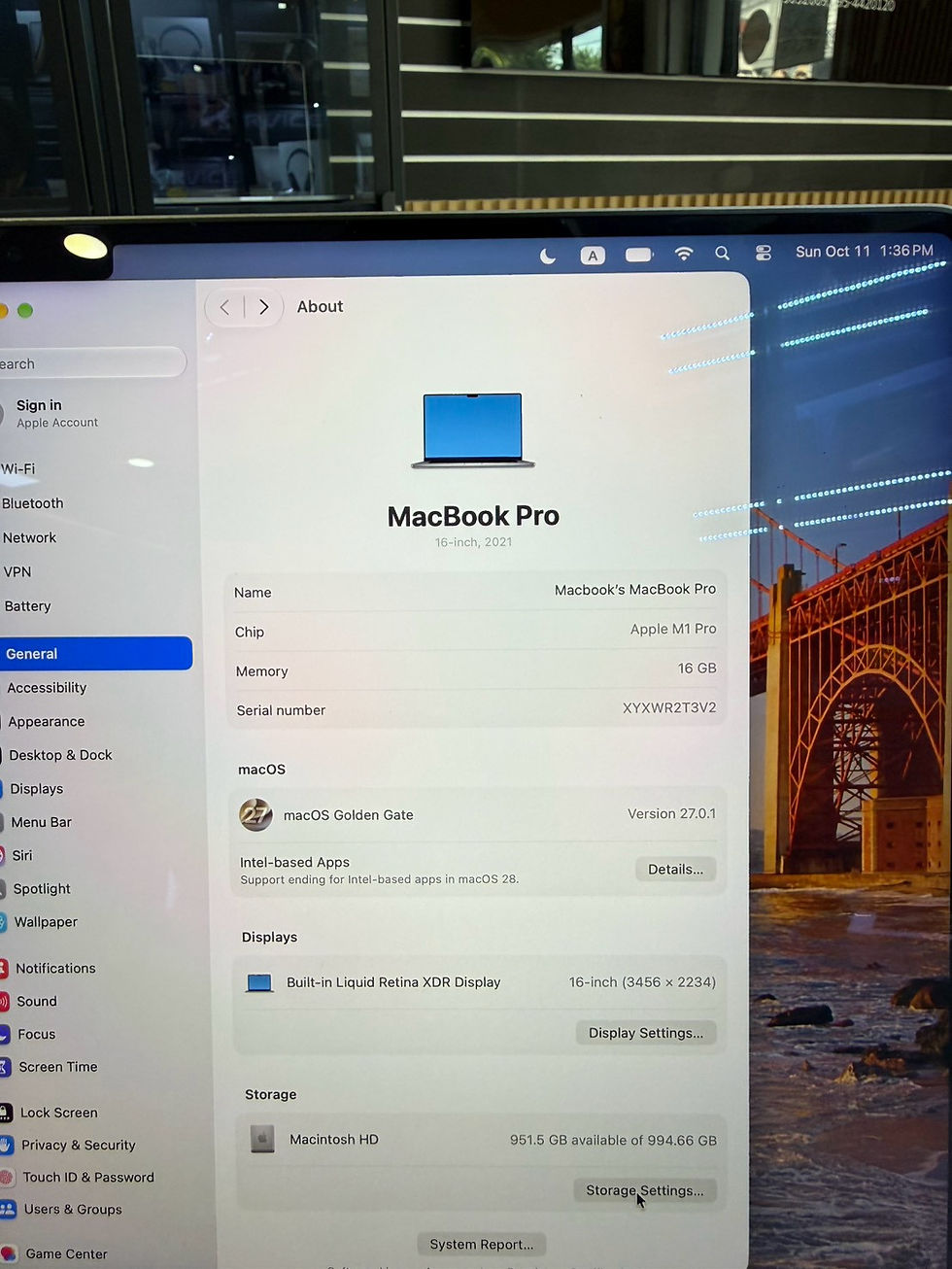The width and height of the screenshot is (952, 1269).
Task: Click serial number XYXWR2T3V2
Action: 669,707
